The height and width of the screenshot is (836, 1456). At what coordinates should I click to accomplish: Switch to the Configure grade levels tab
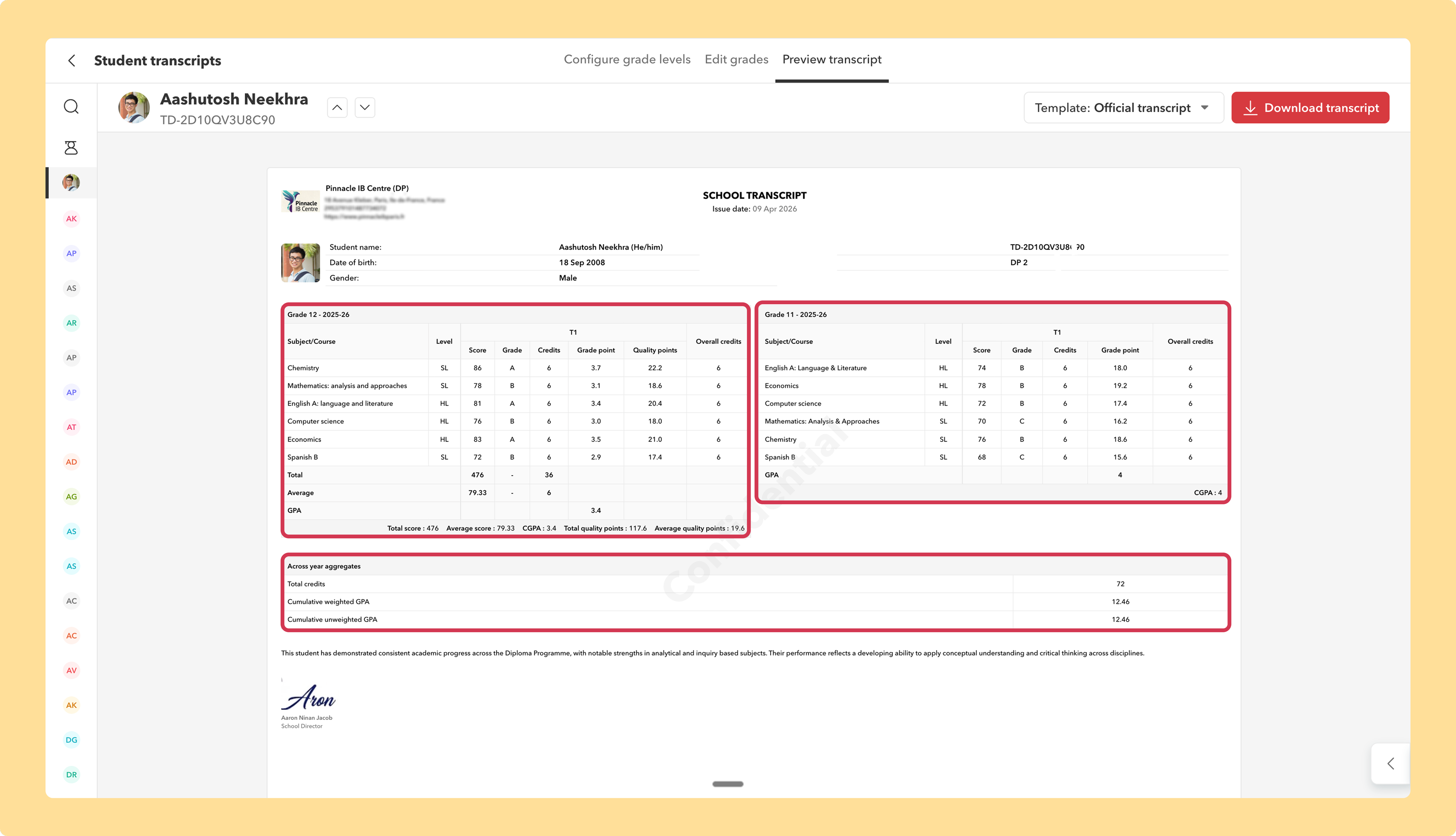click(627, 59)
